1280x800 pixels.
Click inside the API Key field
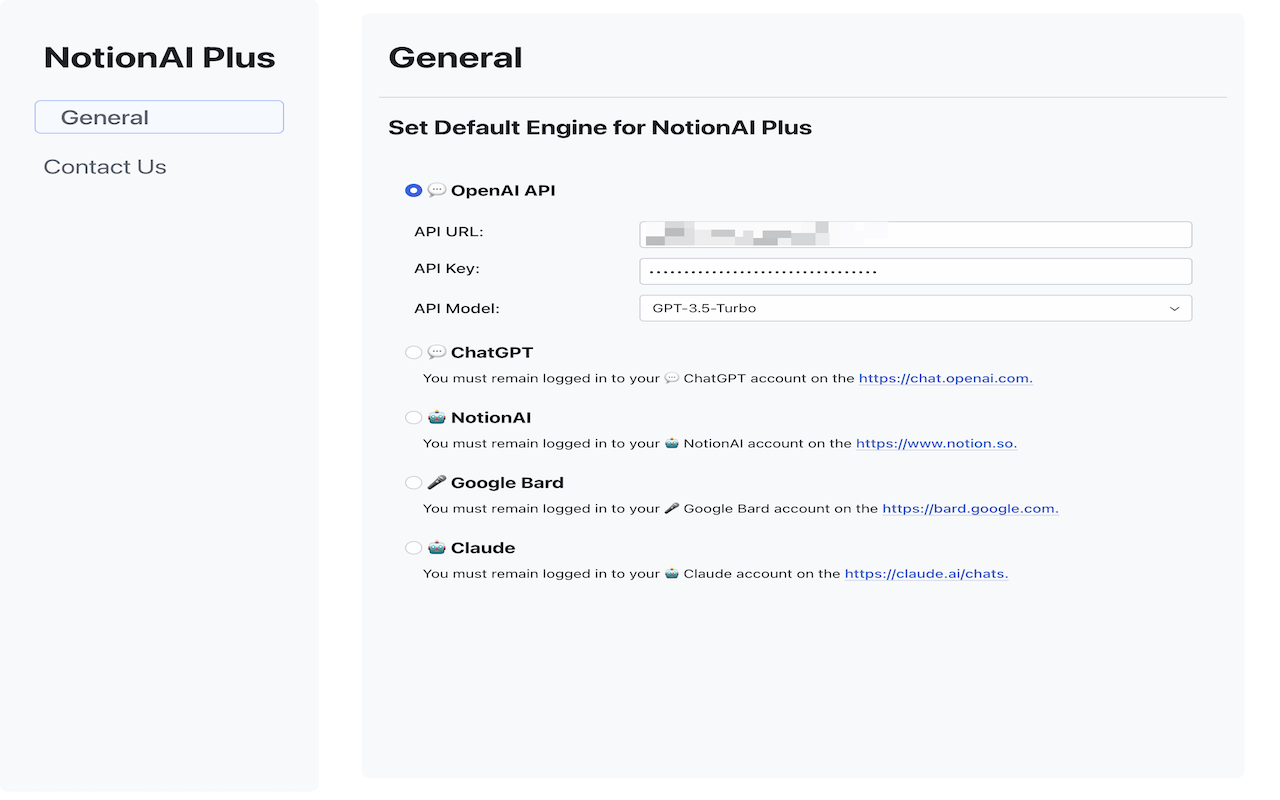(x=915, y=271)
